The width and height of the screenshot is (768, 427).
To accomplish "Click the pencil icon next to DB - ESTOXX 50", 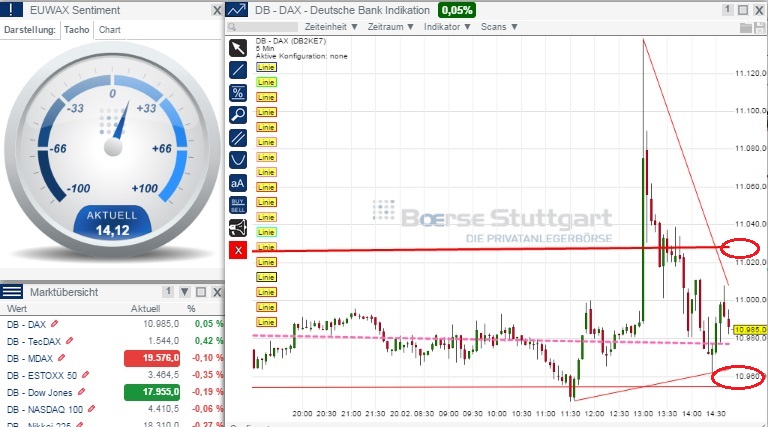I will coord(85,375).
